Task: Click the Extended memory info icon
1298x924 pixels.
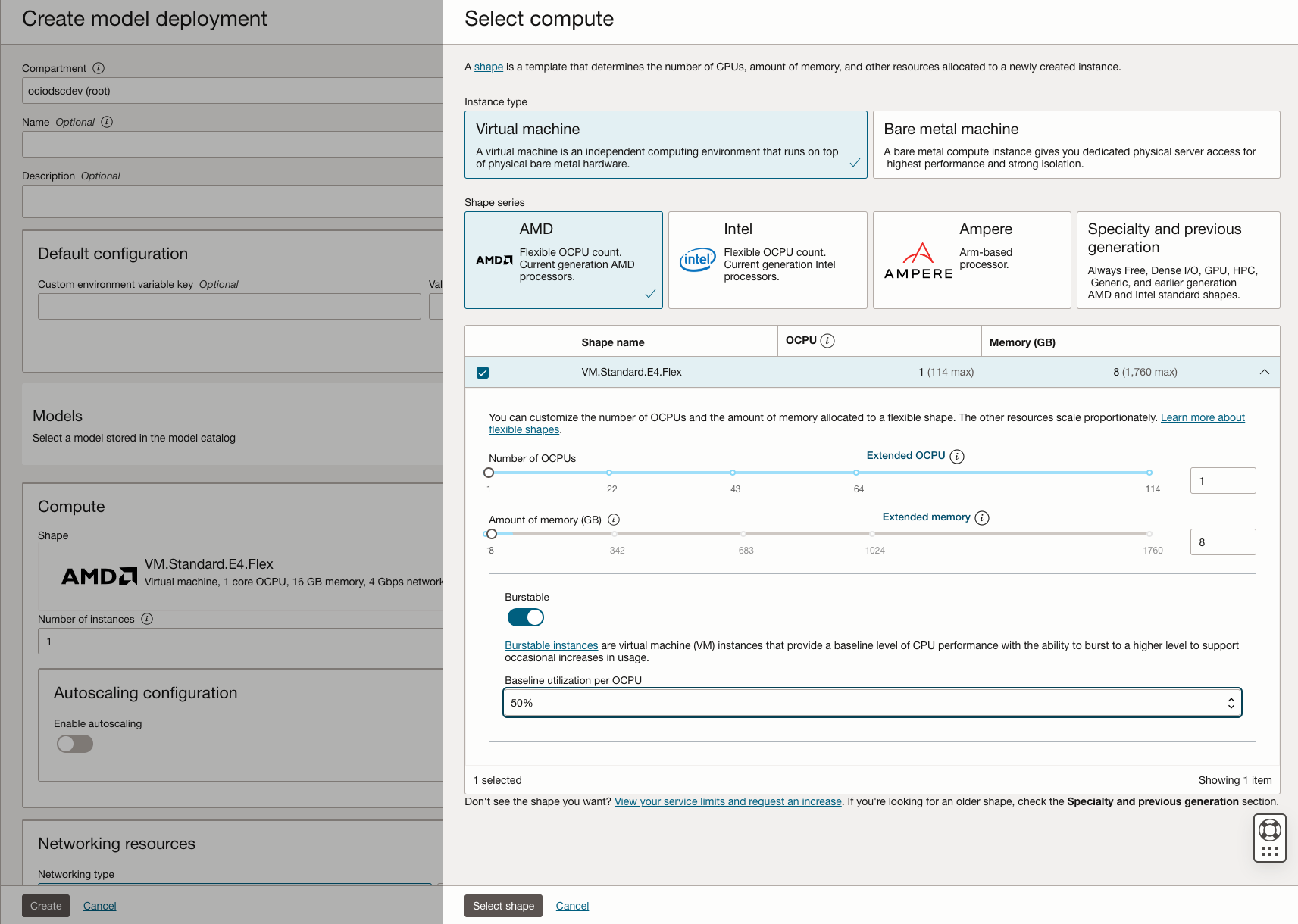Action: pos(982,518)
